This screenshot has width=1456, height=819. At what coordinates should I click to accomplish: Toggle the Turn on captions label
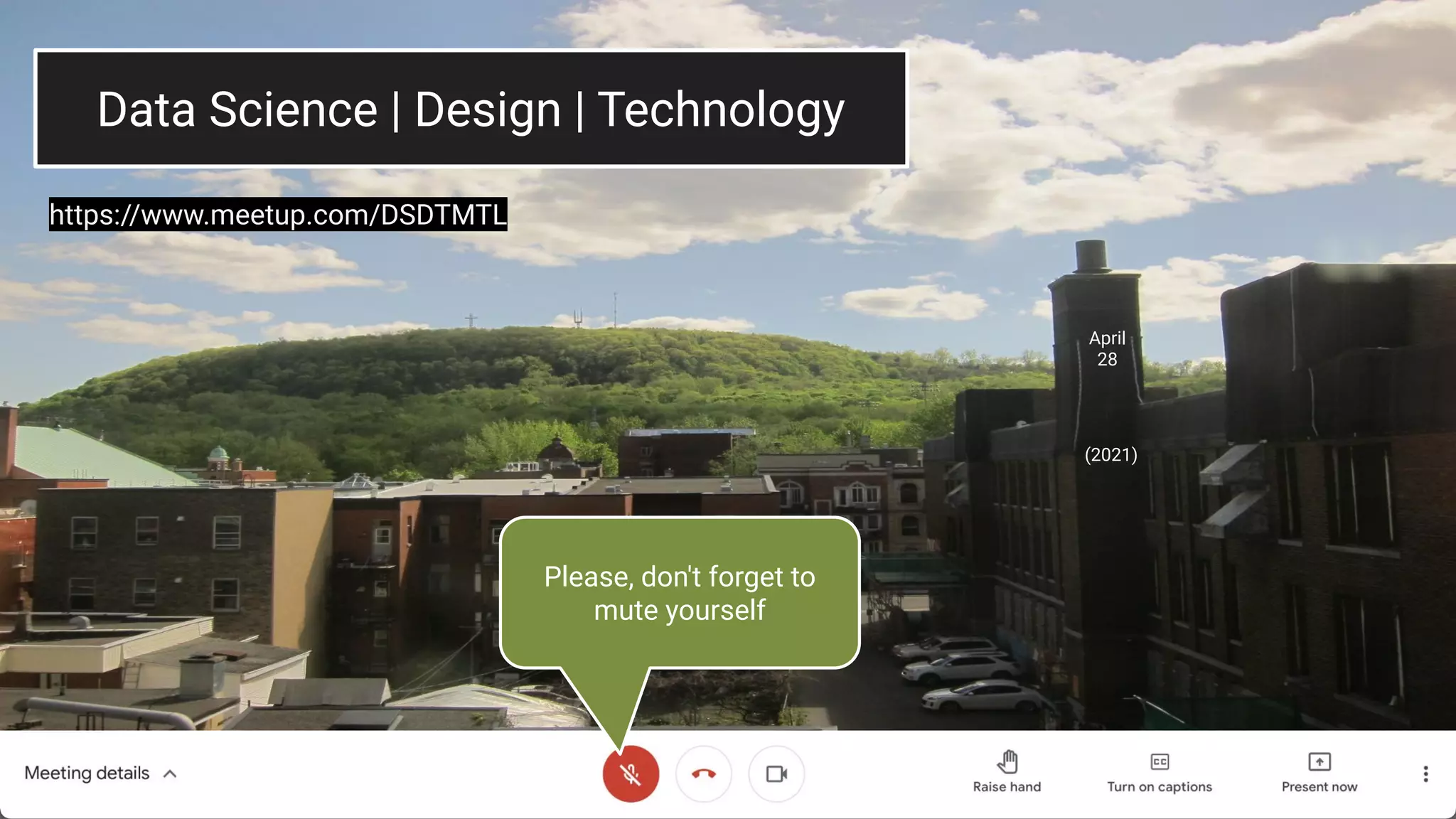[x=1160, y=787]
